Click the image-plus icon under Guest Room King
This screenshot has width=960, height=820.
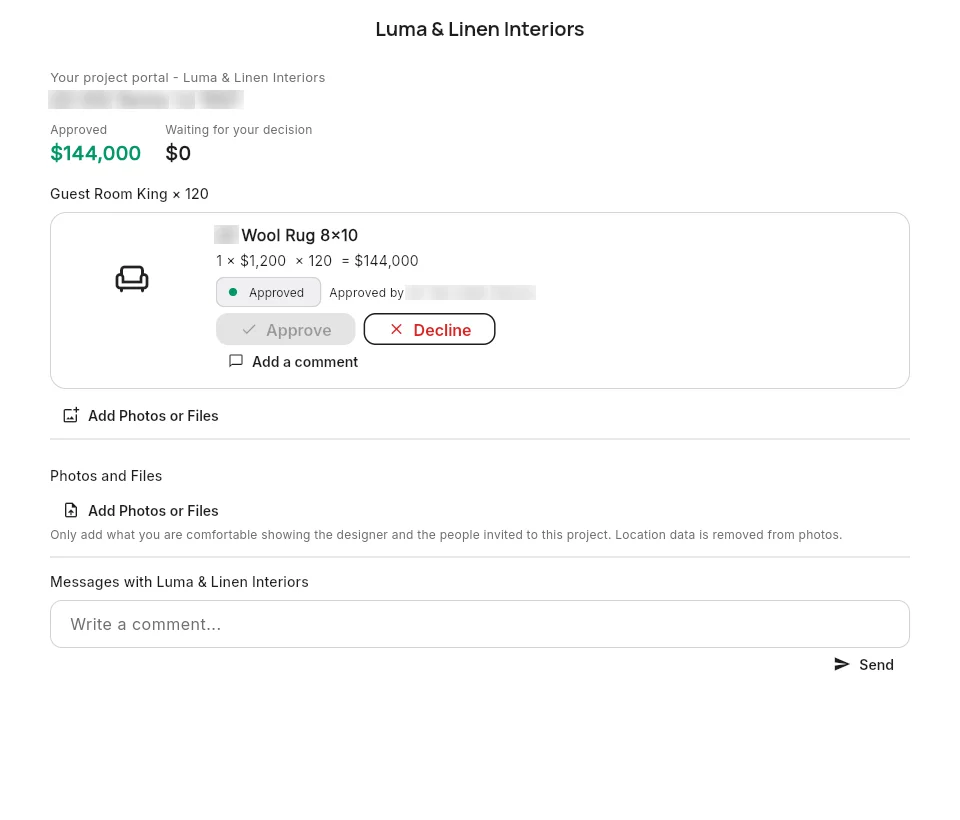pyautogui.click(x=71, y=415)
